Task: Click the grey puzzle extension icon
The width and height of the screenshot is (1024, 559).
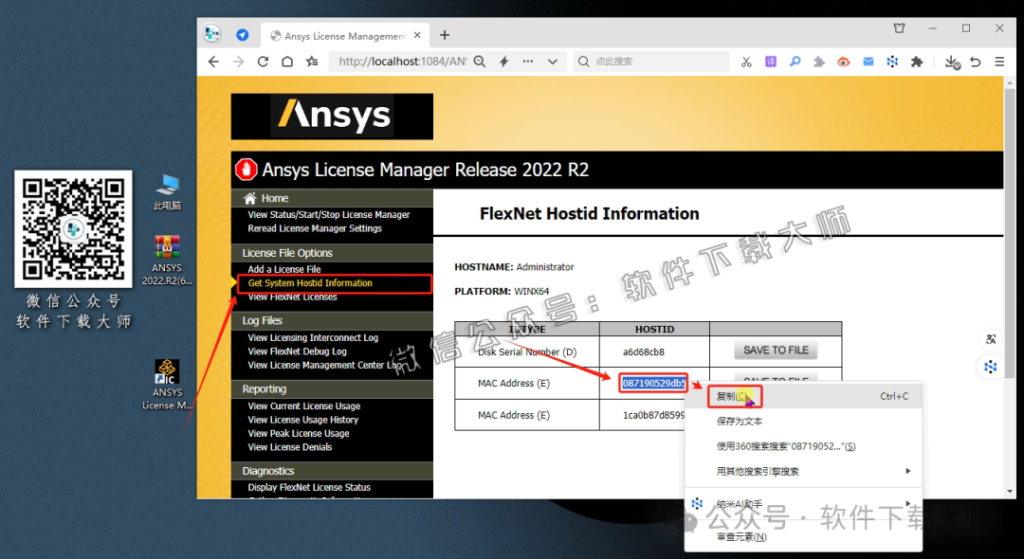Action: (819, 62)
